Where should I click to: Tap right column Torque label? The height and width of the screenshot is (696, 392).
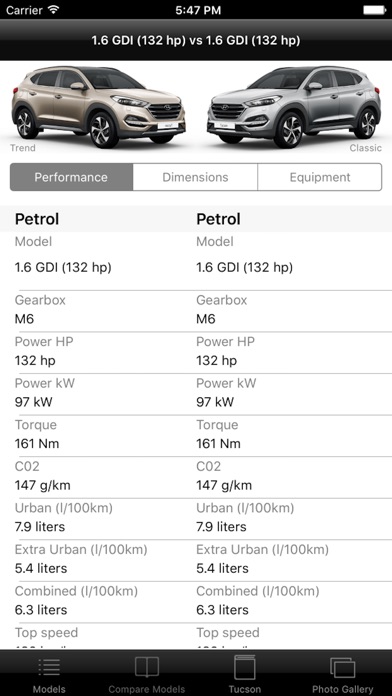coord(217,425)
